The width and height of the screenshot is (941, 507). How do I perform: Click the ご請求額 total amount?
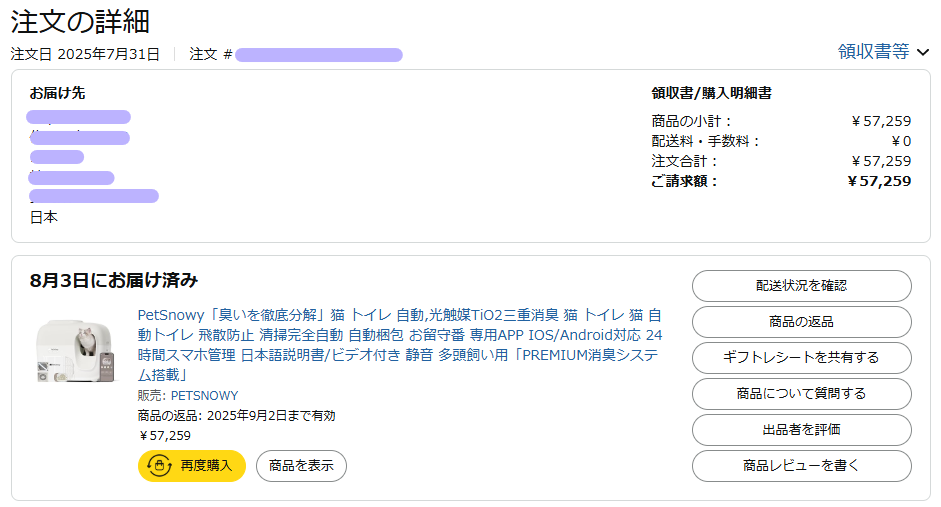[x=879, y=181]
